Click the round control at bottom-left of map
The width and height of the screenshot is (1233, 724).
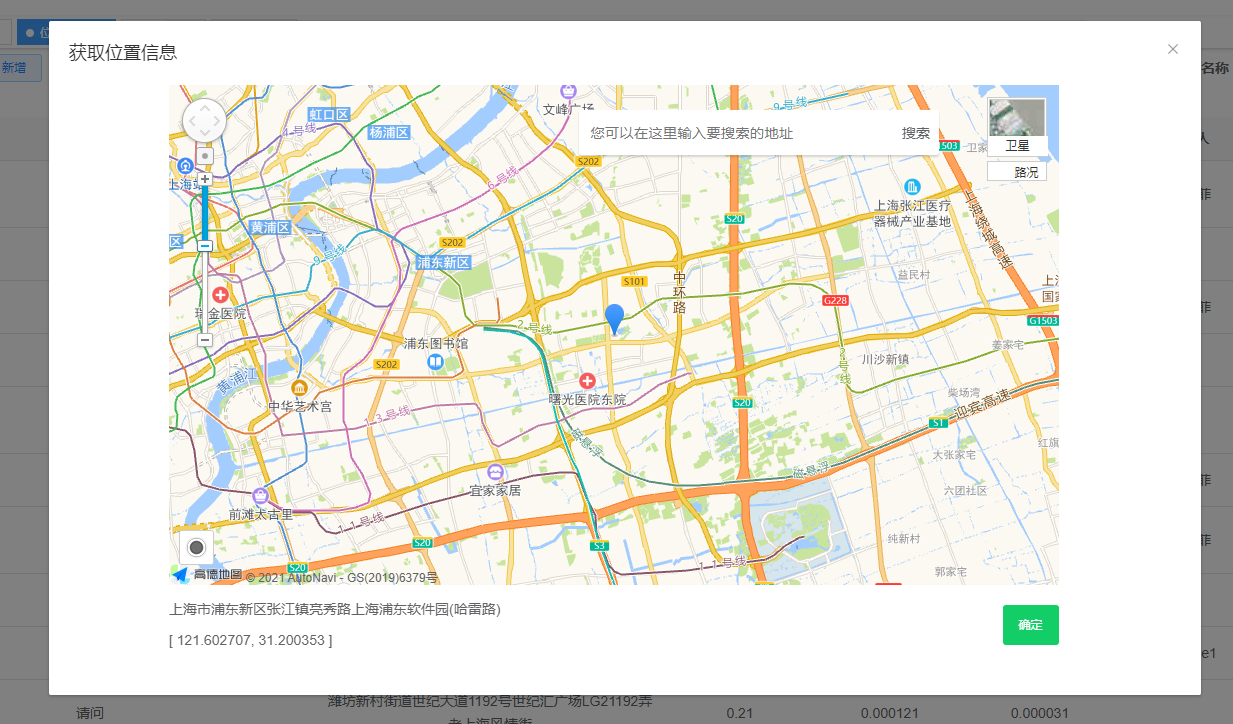[196, 547]
